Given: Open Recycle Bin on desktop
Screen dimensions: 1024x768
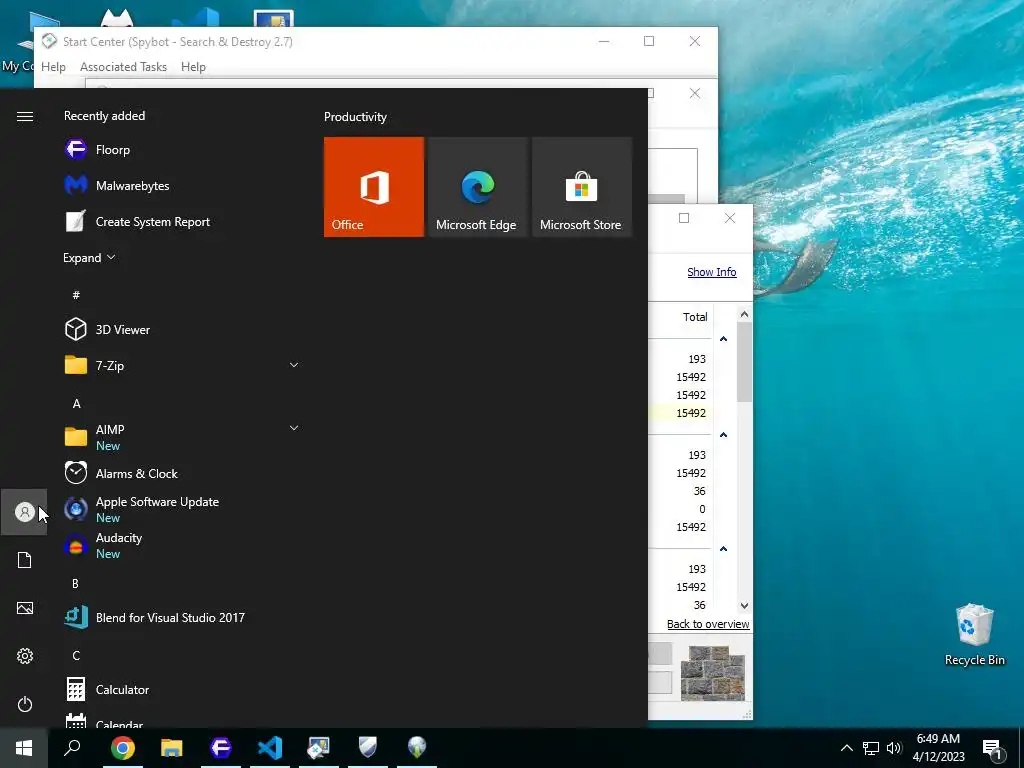Looking at the screenshot, I should 974,635.
